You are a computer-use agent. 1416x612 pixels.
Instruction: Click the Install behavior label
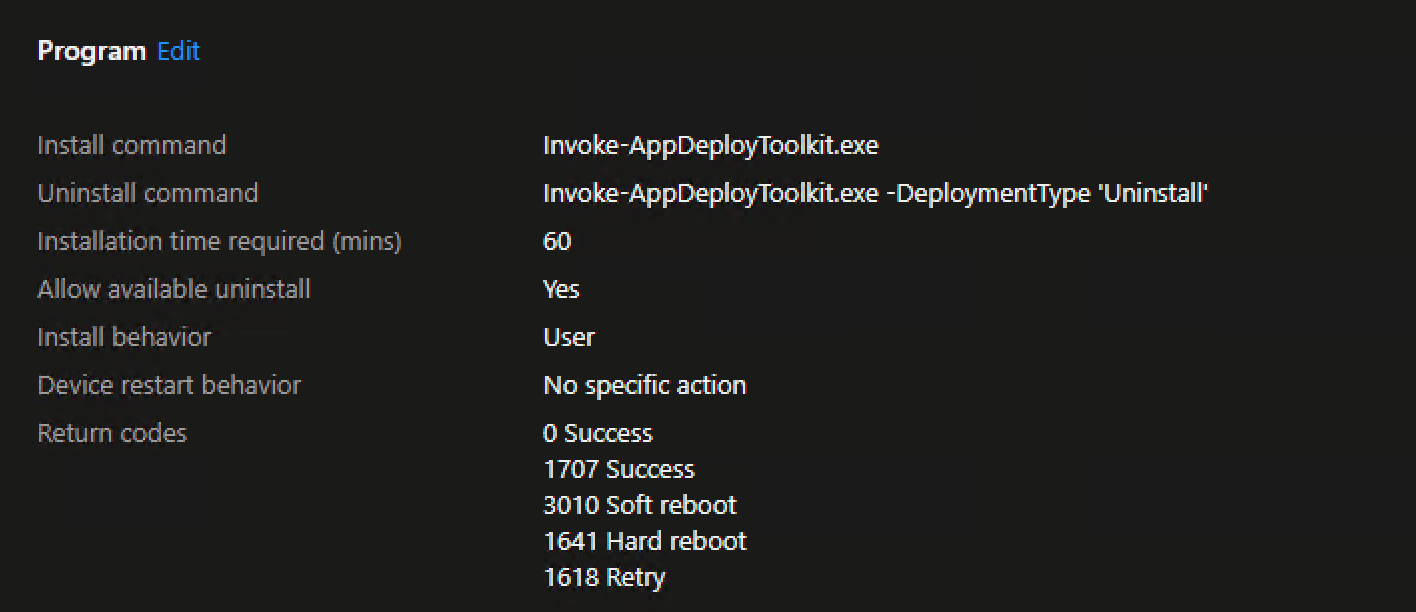click(124, 337)
